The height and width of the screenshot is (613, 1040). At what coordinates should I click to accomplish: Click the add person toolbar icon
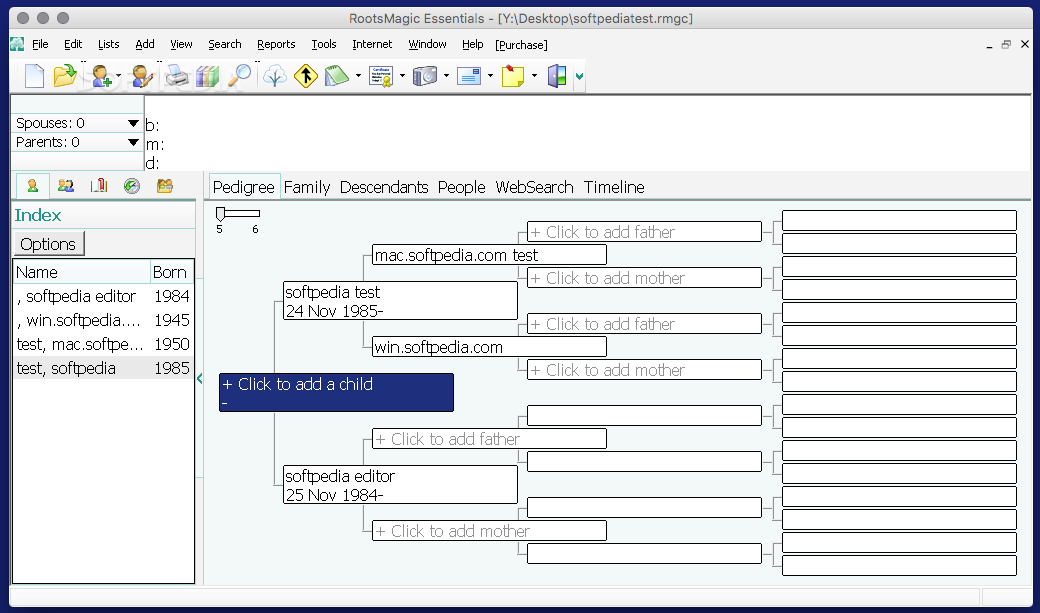tap(101, 76)
